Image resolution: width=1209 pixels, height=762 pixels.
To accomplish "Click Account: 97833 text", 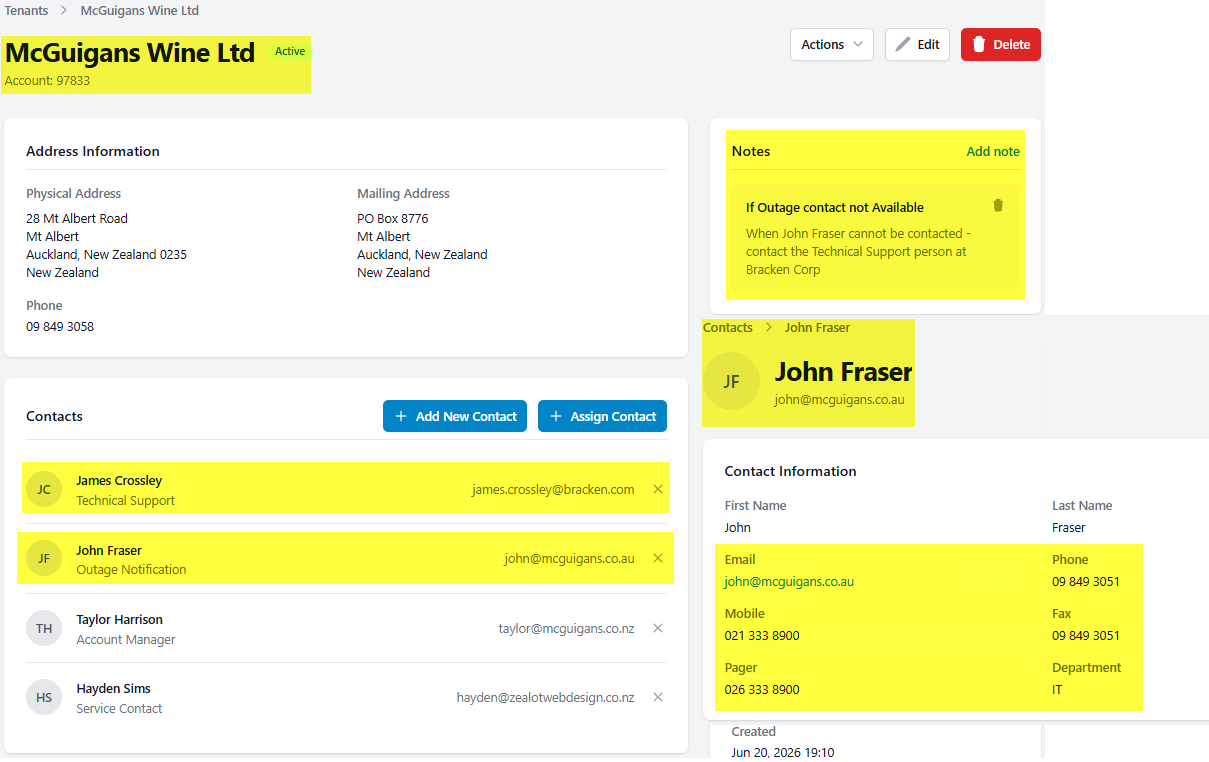I will (47, 80).
